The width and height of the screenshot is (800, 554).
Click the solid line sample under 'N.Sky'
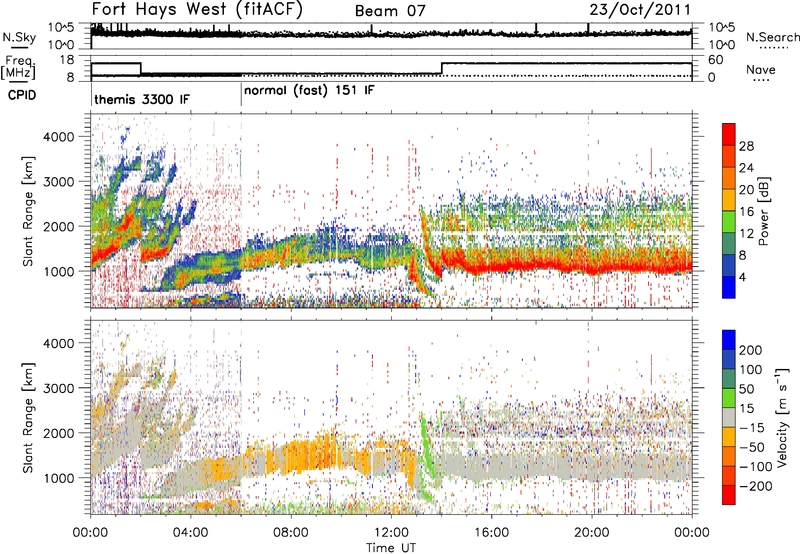(19, 46)
